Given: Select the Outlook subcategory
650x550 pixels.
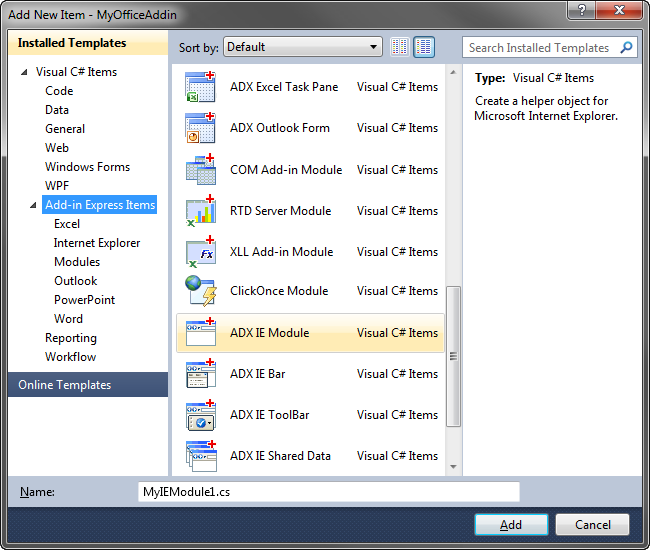Looking at the screenshot, I should [75, 281].
